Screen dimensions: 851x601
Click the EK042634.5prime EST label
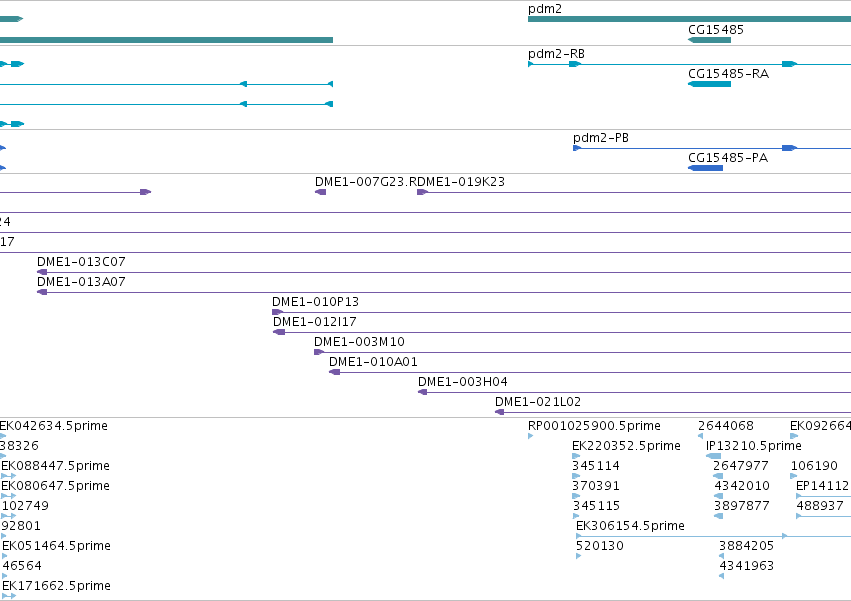coord(54,426)
